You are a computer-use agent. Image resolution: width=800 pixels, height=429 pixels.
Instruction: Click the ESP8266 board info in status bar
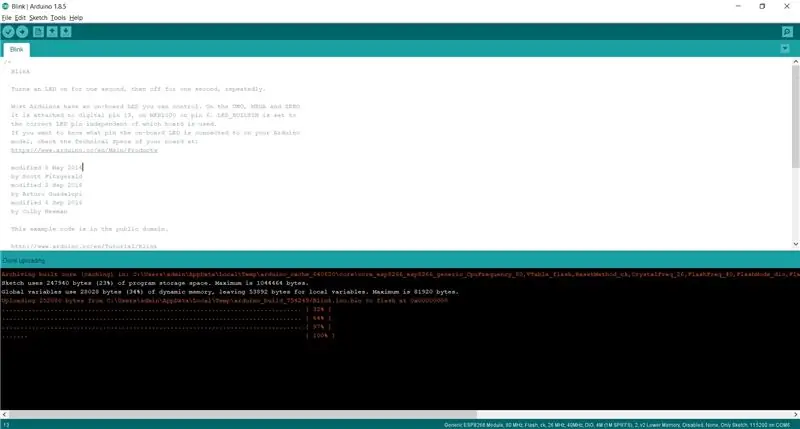tap(617, 425)
